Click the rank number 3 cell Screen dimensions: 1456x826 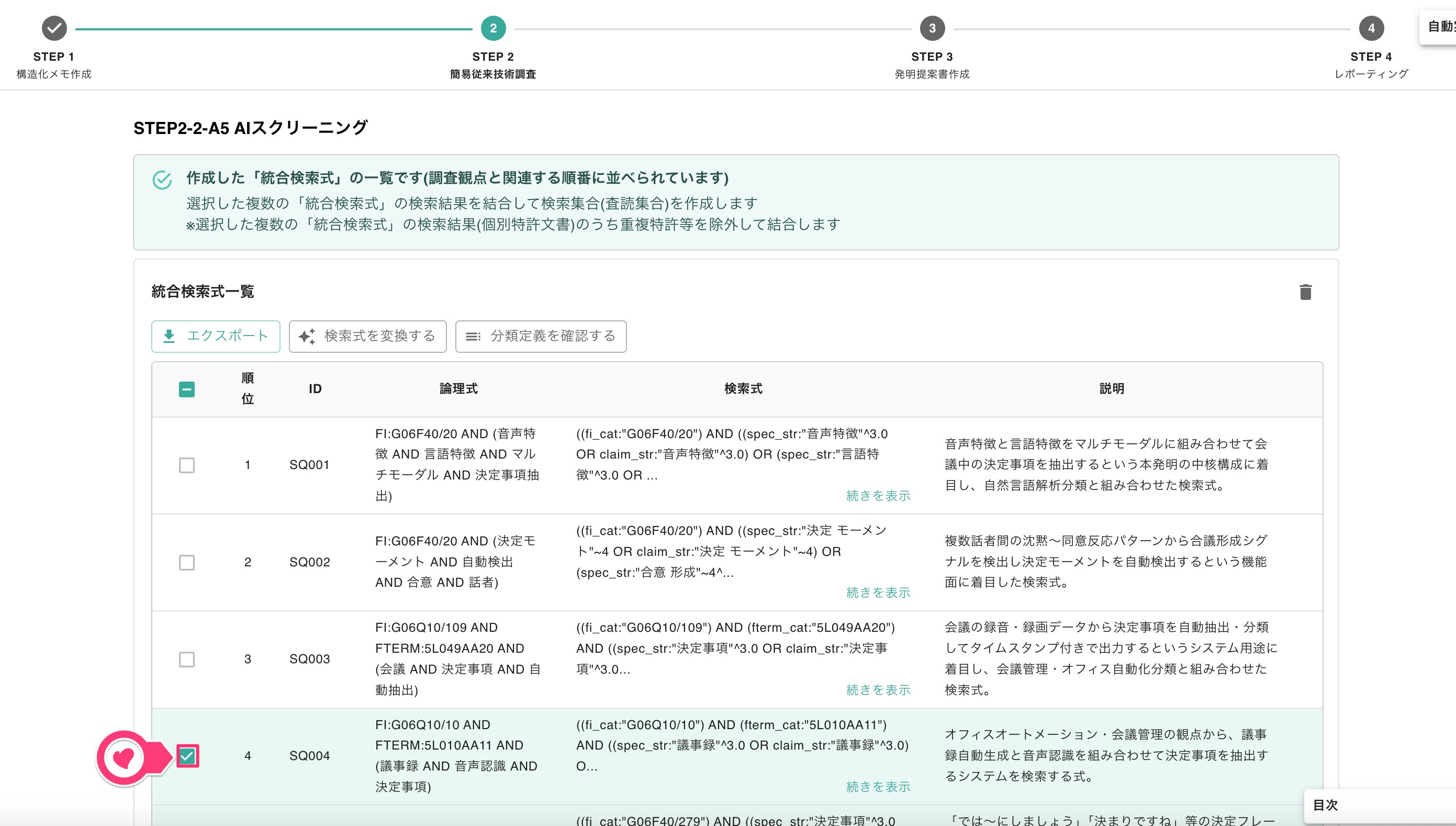point(248,658)
